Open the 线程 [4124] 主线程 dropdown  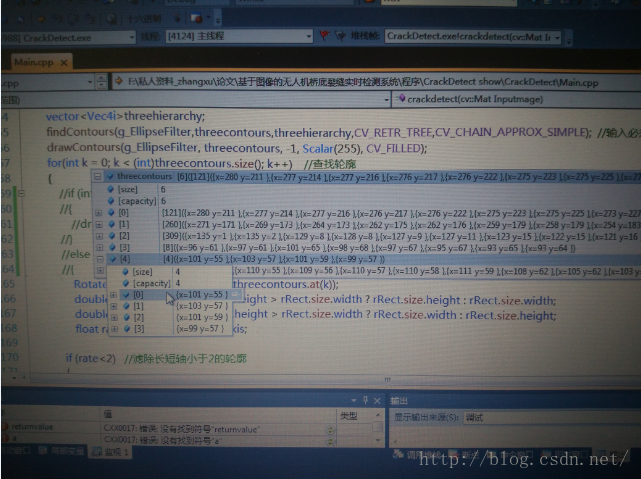pyautogui.click(x=239, y=36)
